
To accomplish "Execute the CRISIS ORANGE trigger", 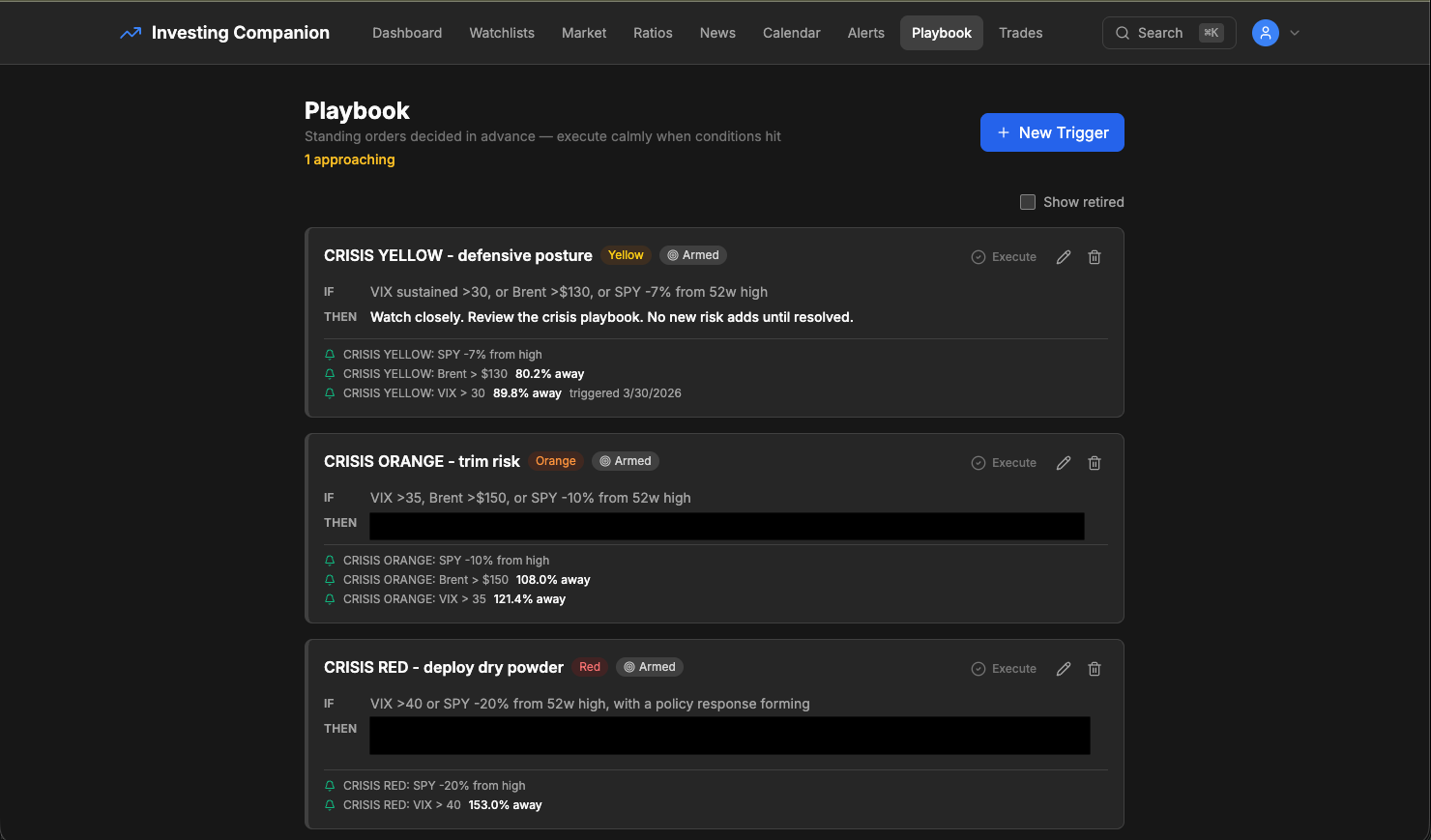I will click(x=1004, y=463).
